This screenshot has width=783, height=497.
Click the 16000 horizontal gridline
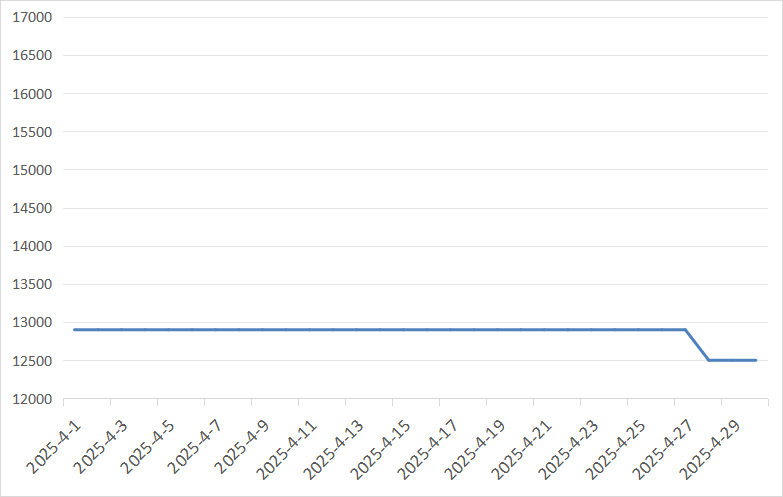click(400, 94)
